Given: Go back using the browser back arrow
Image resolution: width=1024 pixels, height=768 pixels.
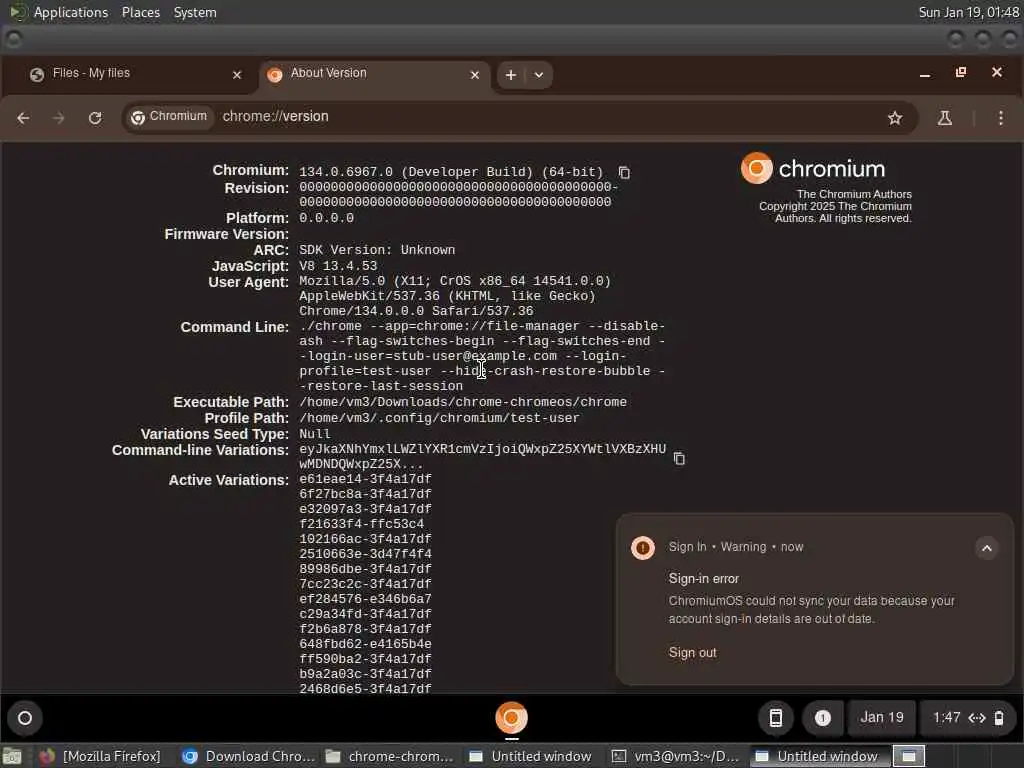Looking at the screenshot, I should point(24,118).
